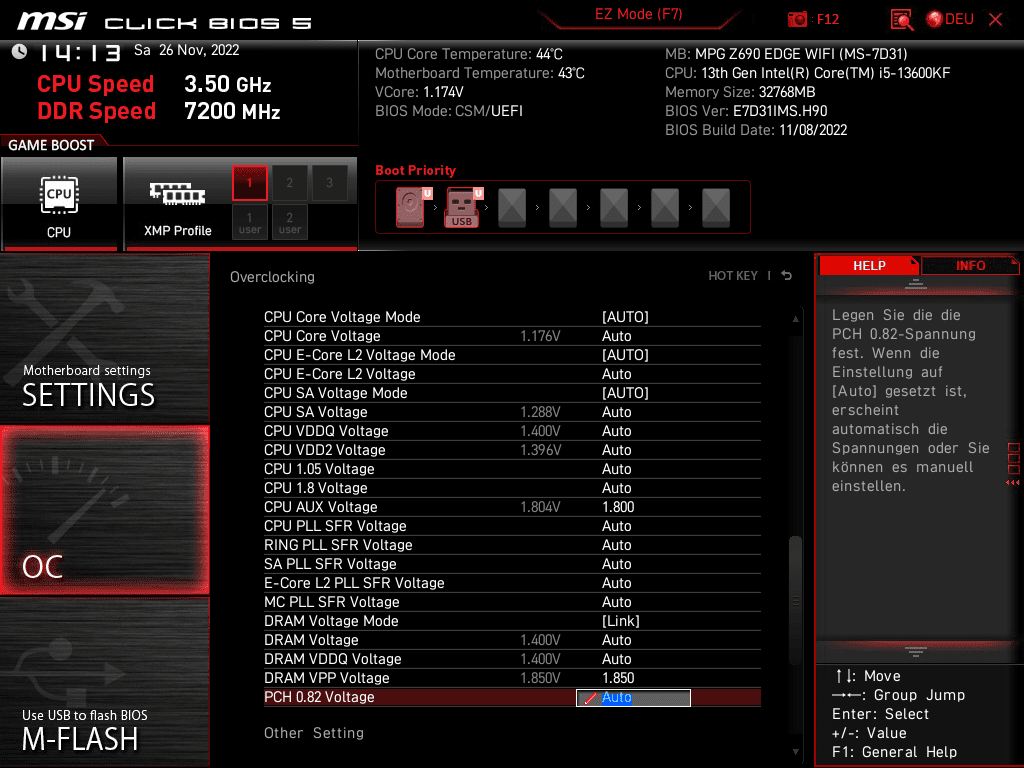
Task: Click the GAME BOOST label tab
Action: coord(51,145)
